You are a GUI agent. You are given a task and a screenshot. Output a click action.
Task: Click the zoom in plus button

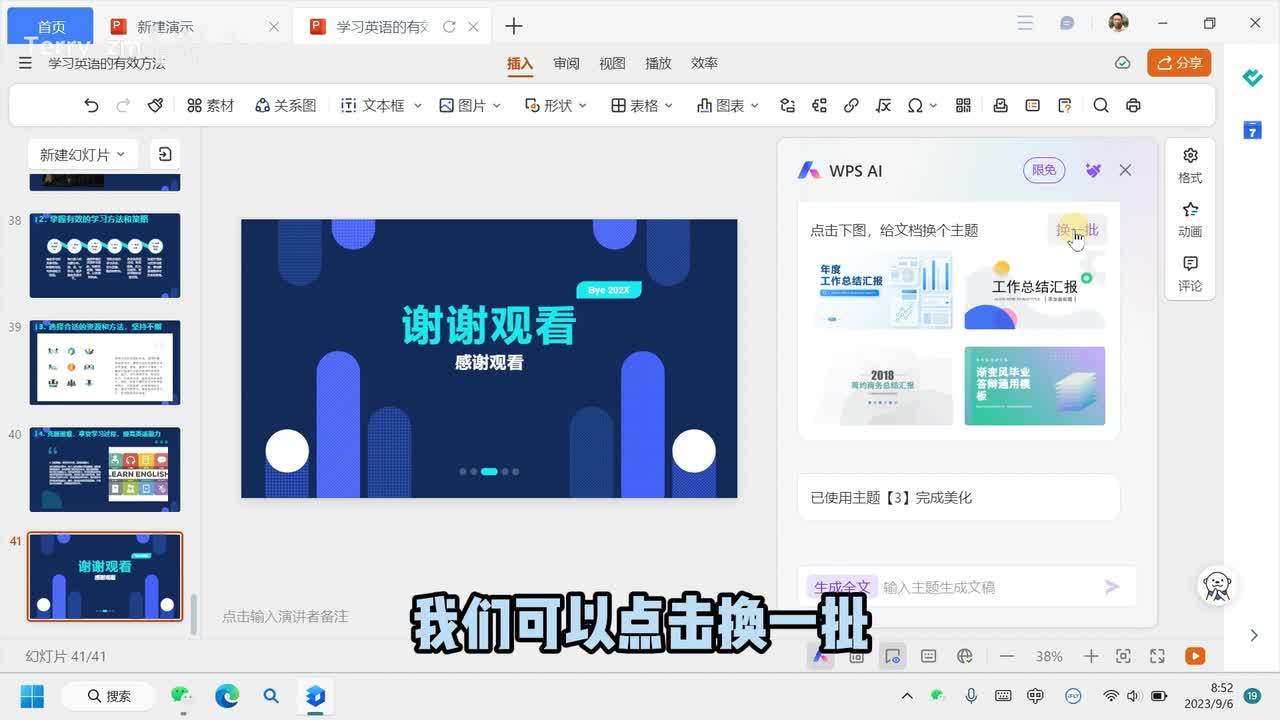pos(1091,656)
